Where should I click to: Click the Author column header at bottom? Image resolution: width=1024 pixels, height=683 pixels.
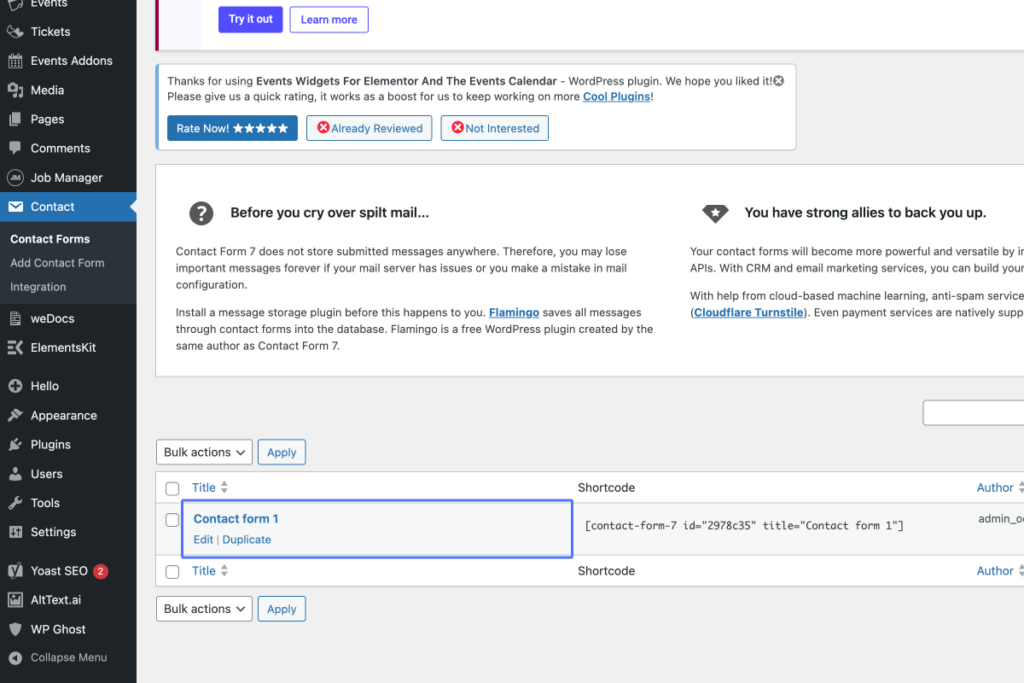click(995, 571)
